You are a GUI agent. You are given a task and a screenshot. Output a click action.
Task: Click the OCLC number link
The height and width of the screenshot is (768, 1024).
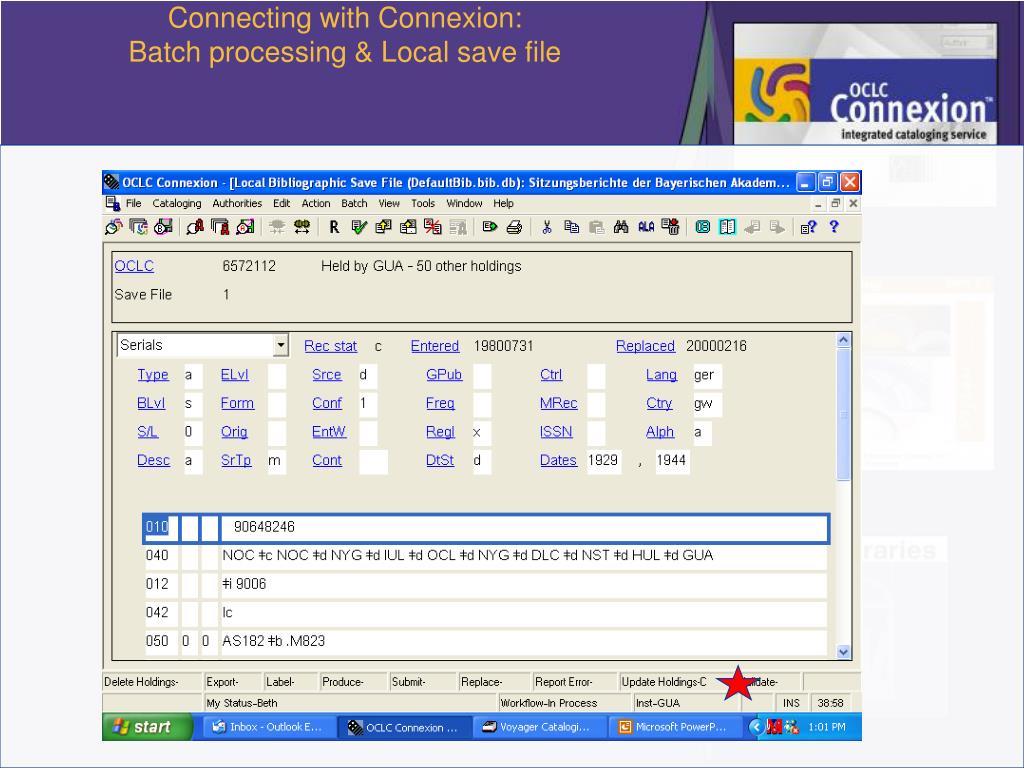[x=134, y=266]
